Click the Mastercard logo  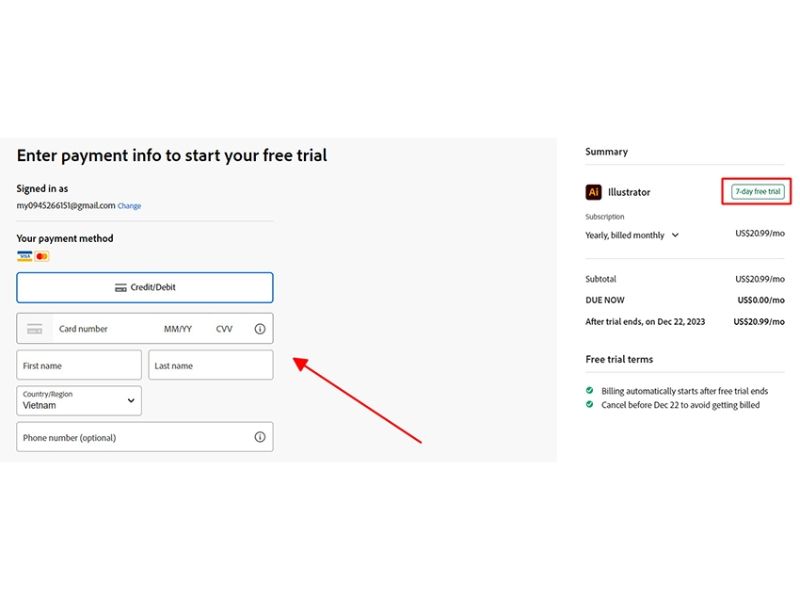click(42, 257)
